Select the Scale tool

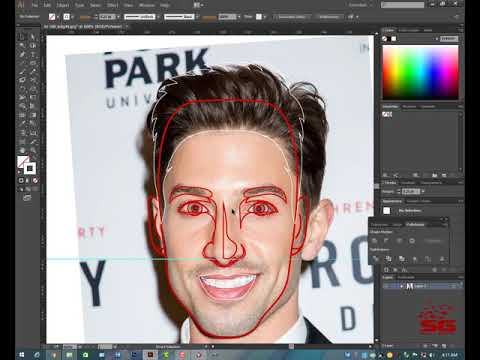pyautogui.click(x=33, y=89)
